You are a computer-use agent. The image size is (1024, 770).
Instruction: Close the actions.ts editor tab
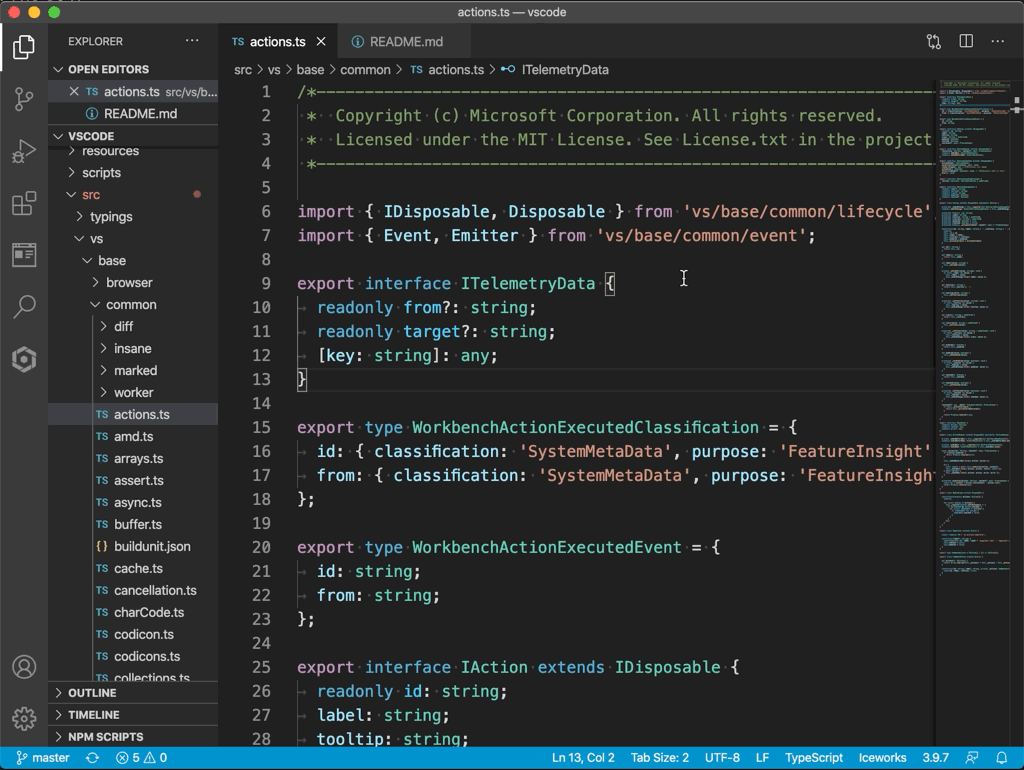[321, 42]
